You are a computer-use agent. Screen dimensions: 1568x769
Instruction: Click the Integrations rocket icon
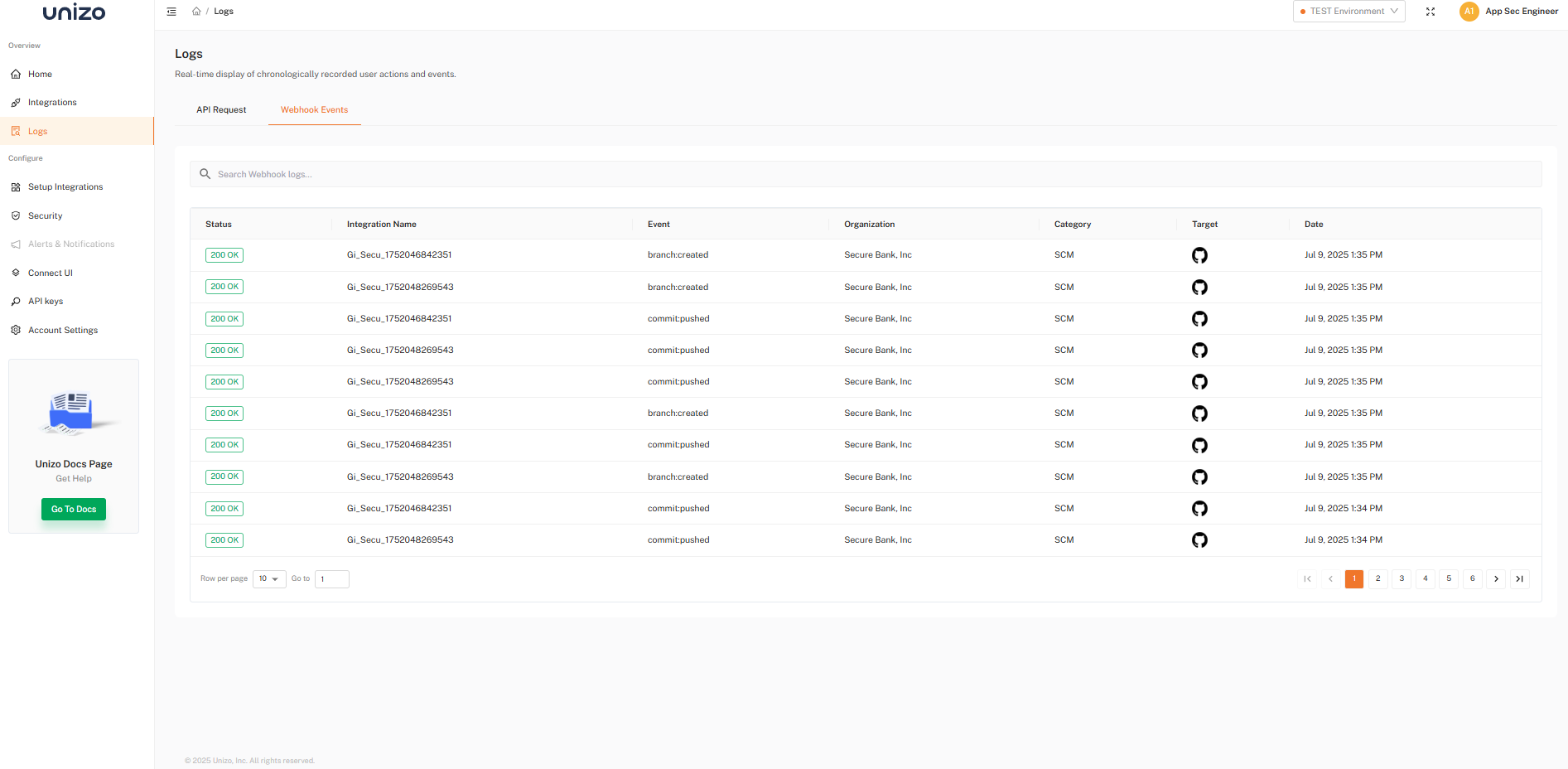pos(16,103)
